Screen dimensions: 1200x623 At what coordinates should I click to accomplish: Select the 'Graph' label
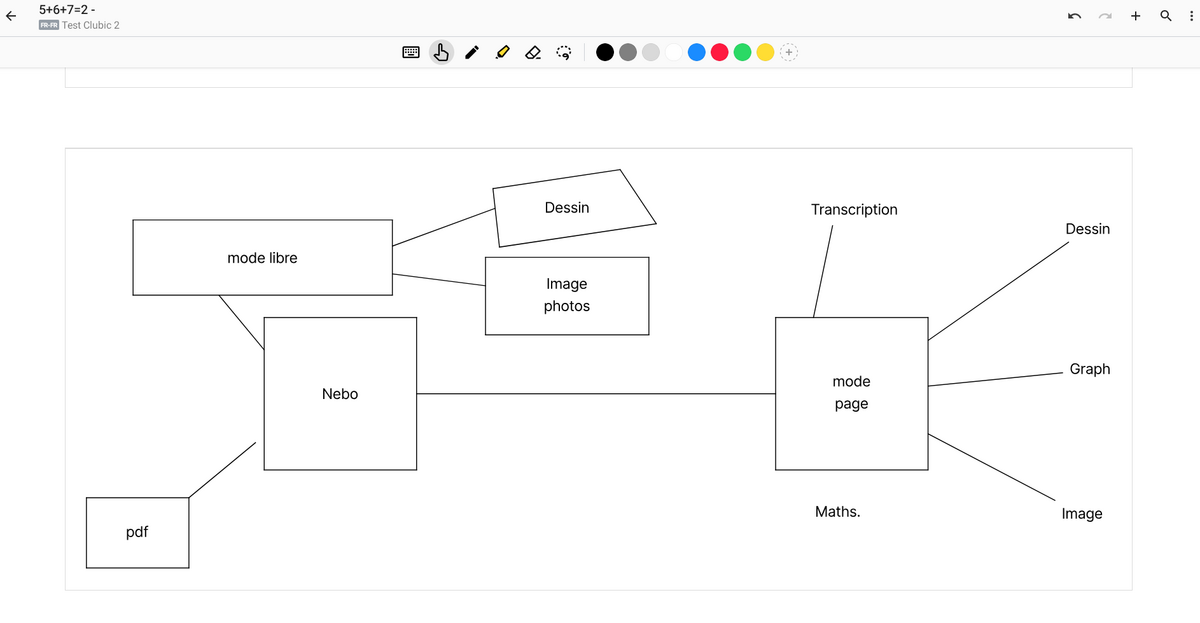[1090, 369]
